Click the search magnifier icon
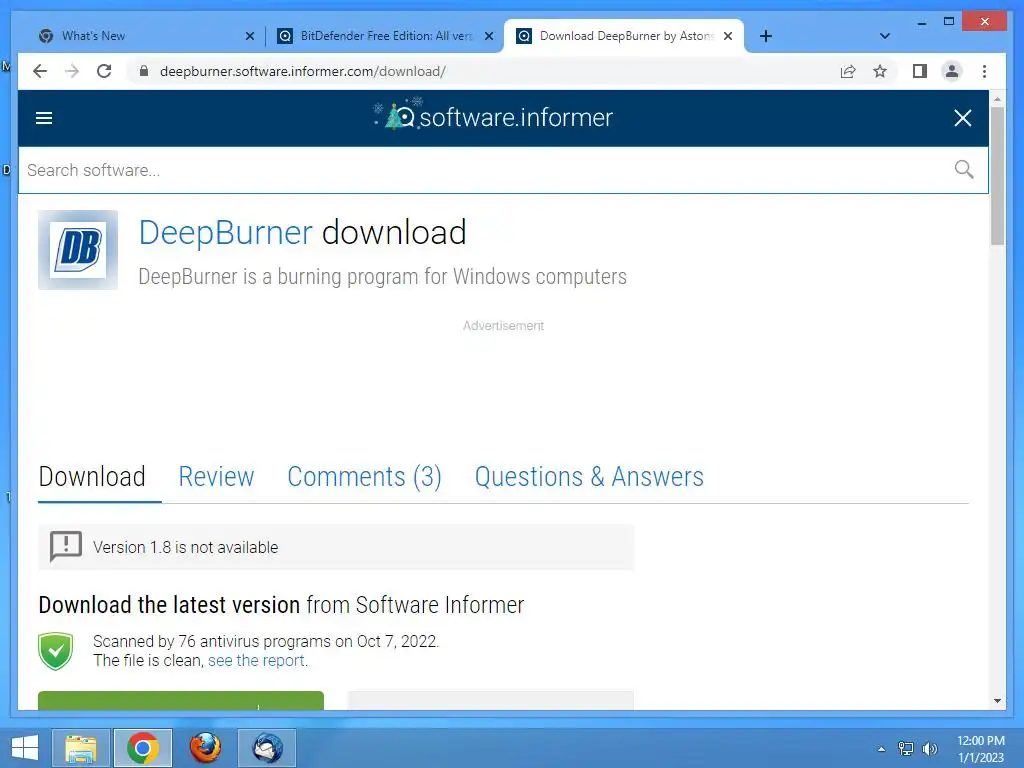Screen dimensions: 1024x768 point(963,170)
